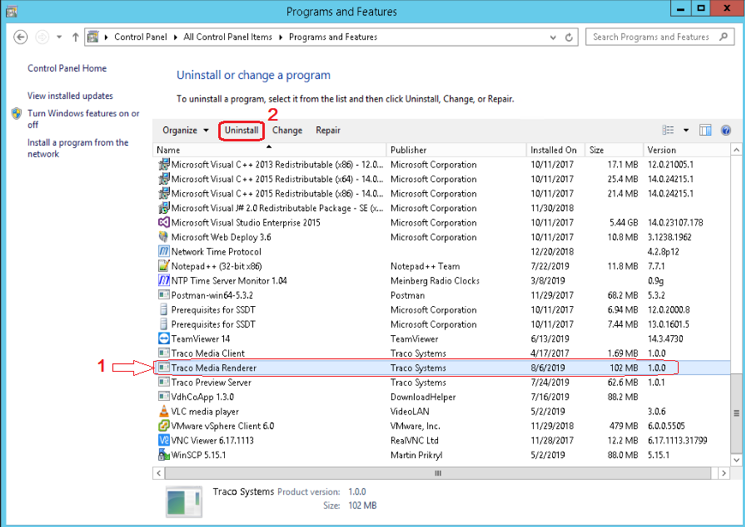
Task: Open help with the question mark icon
Action: pos(726,131)
